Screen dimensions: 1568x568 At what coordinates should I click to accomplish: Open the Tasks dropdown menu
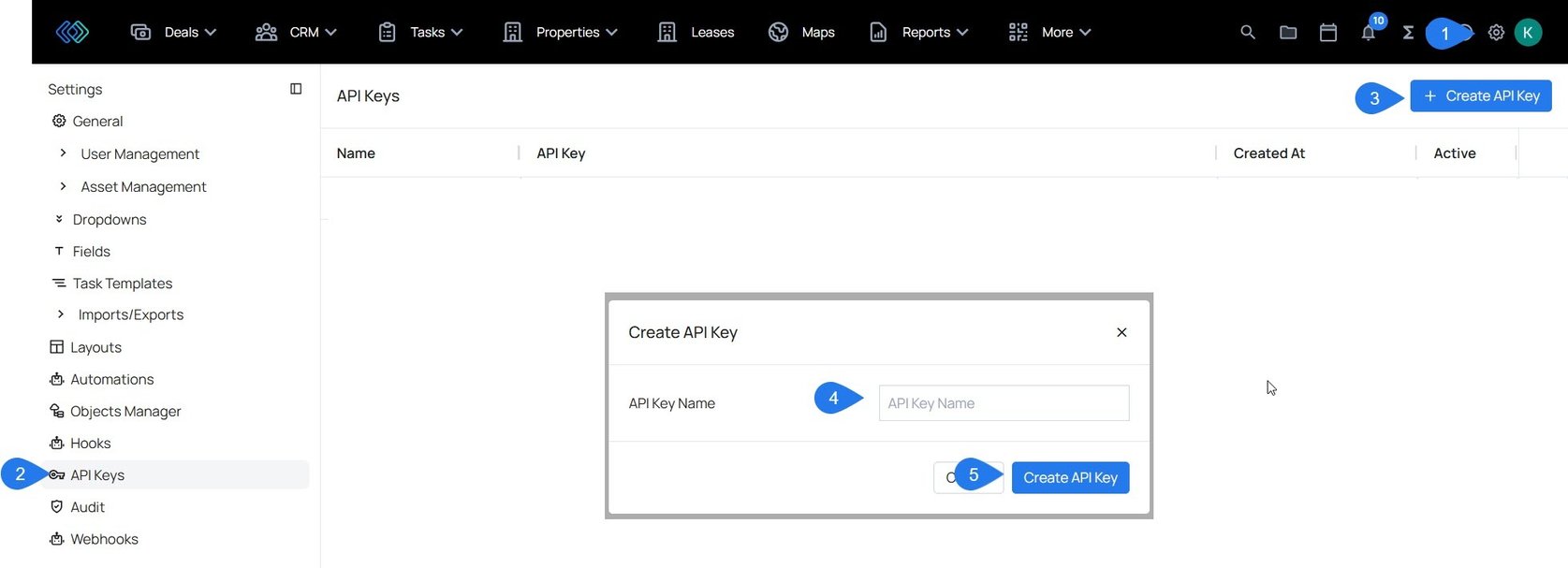[420, 32]
